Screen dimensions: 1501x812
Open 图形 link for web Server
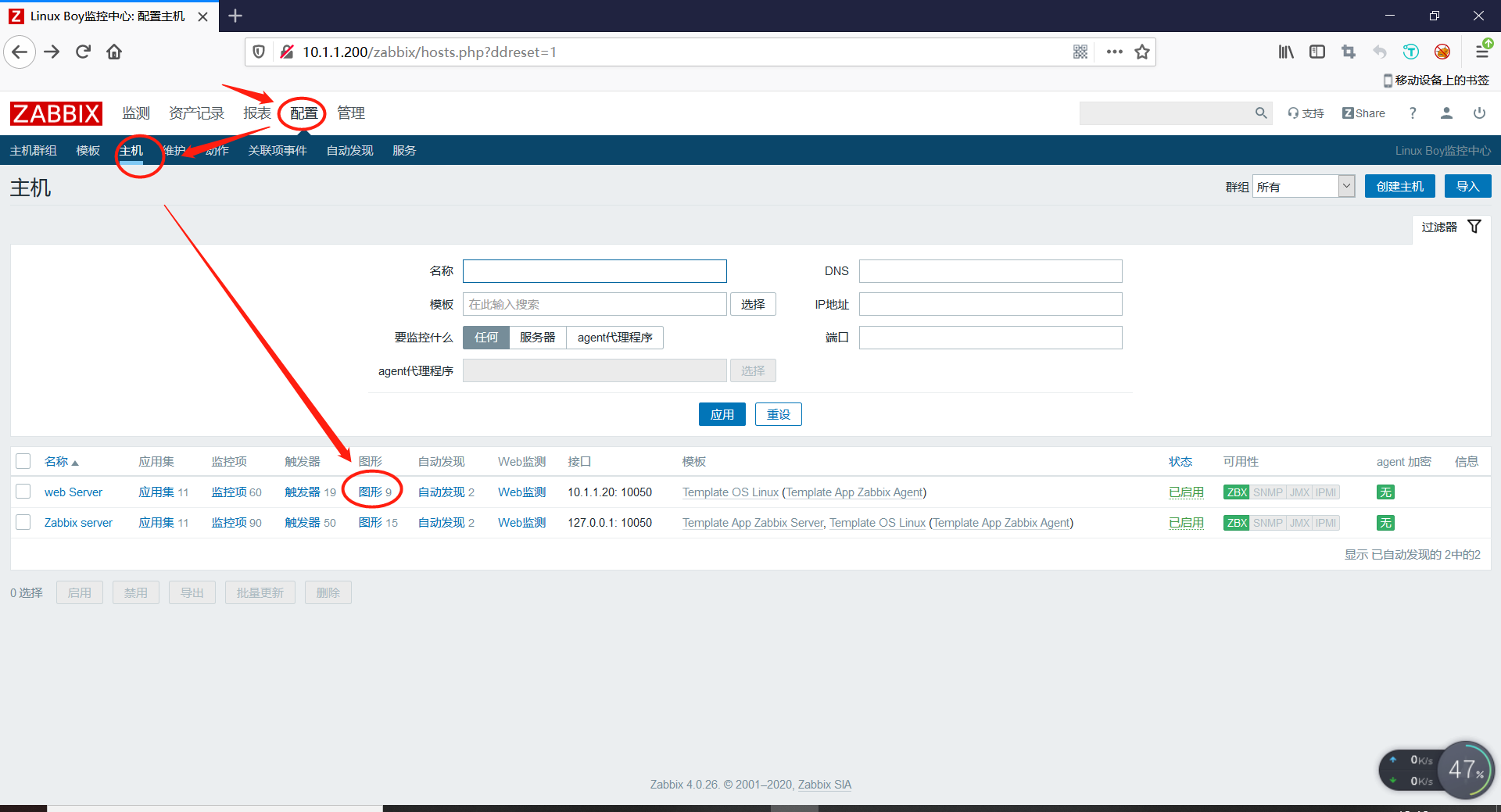[x=371, y=492]
